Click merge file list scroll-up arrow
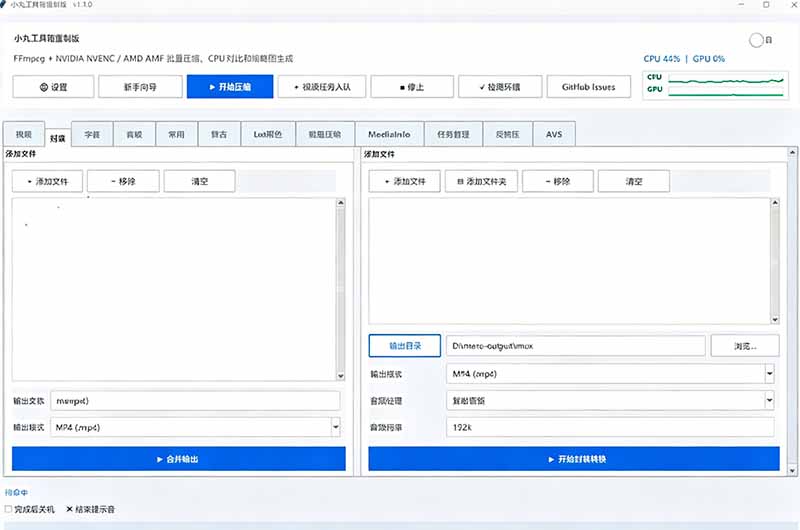The image size is (800, 530). [341, 203]
